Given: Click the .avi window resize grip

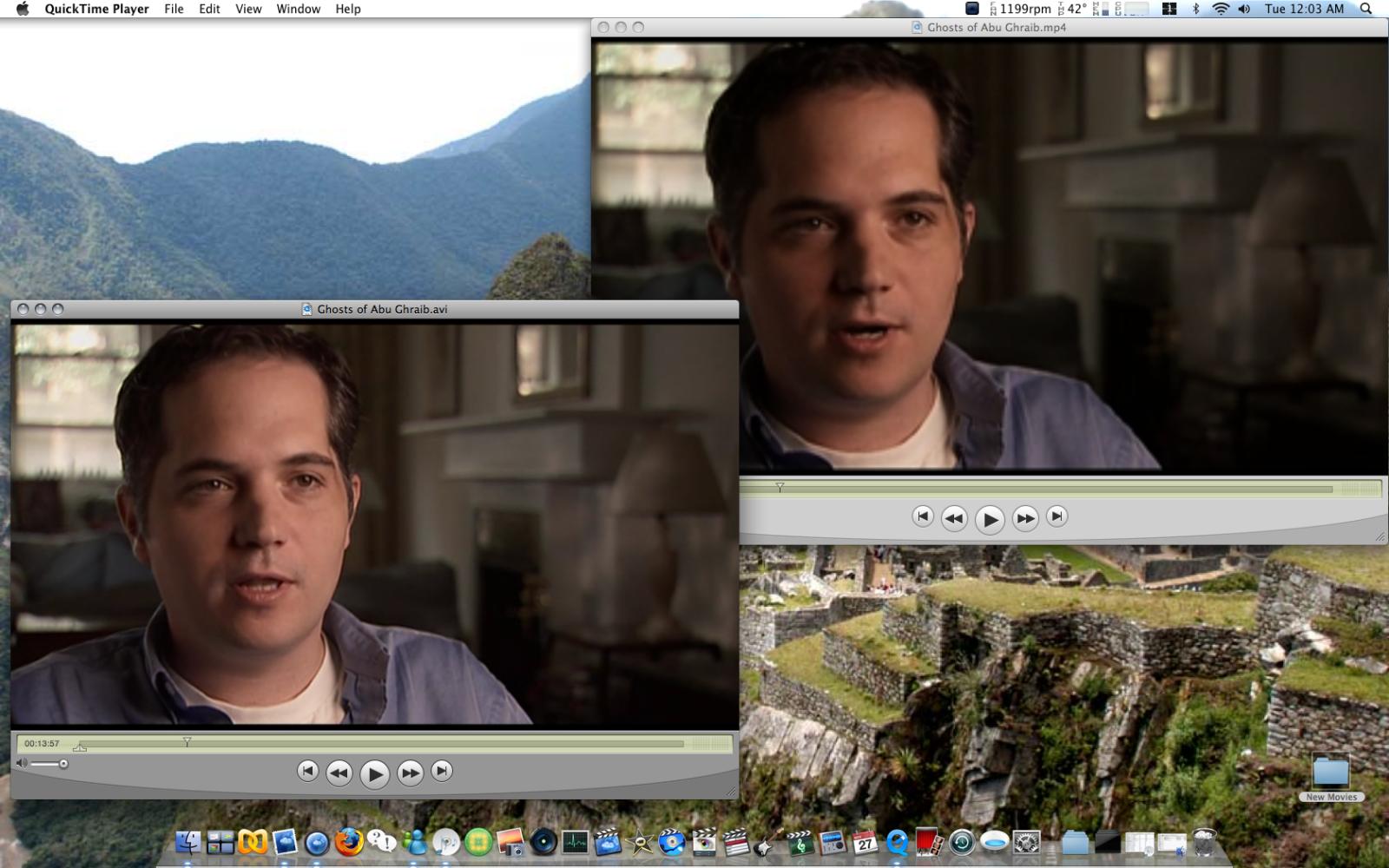Looking at the screenshot, I should tap(731, 791).
